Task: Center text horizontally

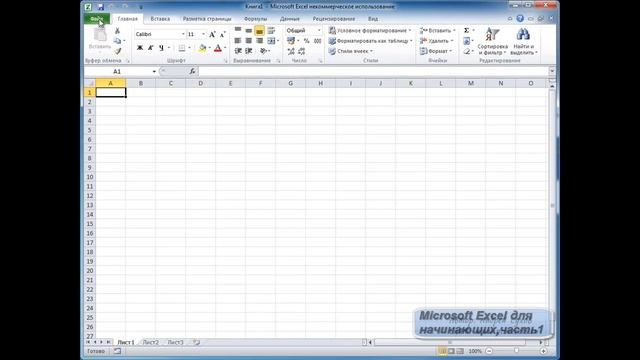Action: (x=249, y=41)
